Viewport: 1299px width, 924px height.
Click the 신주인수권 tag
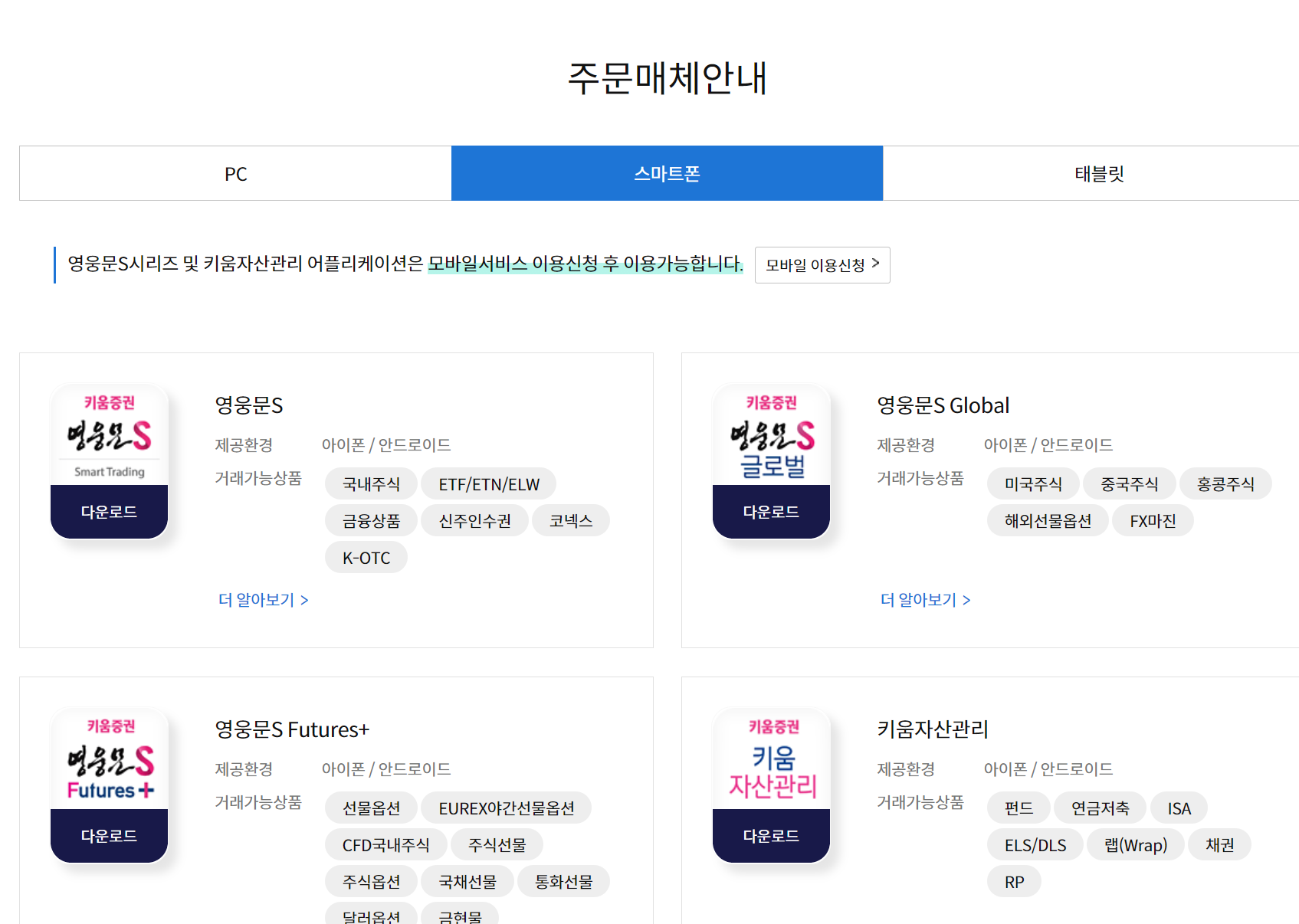(x=474, y=521)
